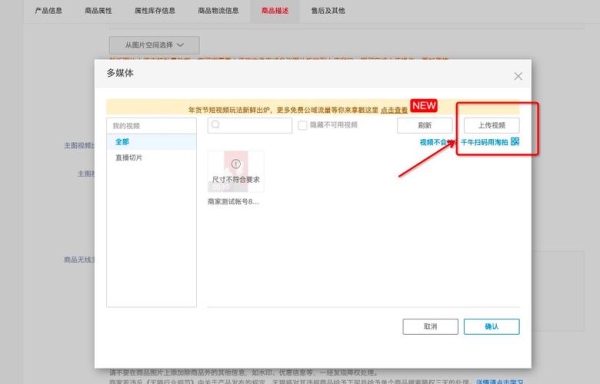Click the 确认 button
Screen dimensions: 600x384
tap(492, 327)
